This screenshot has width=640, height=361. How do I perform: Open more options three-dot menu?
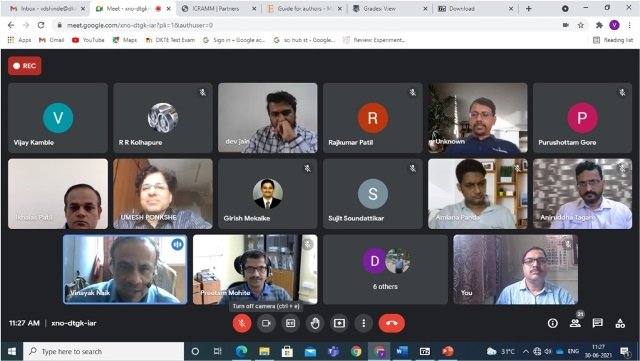point(364,323)
